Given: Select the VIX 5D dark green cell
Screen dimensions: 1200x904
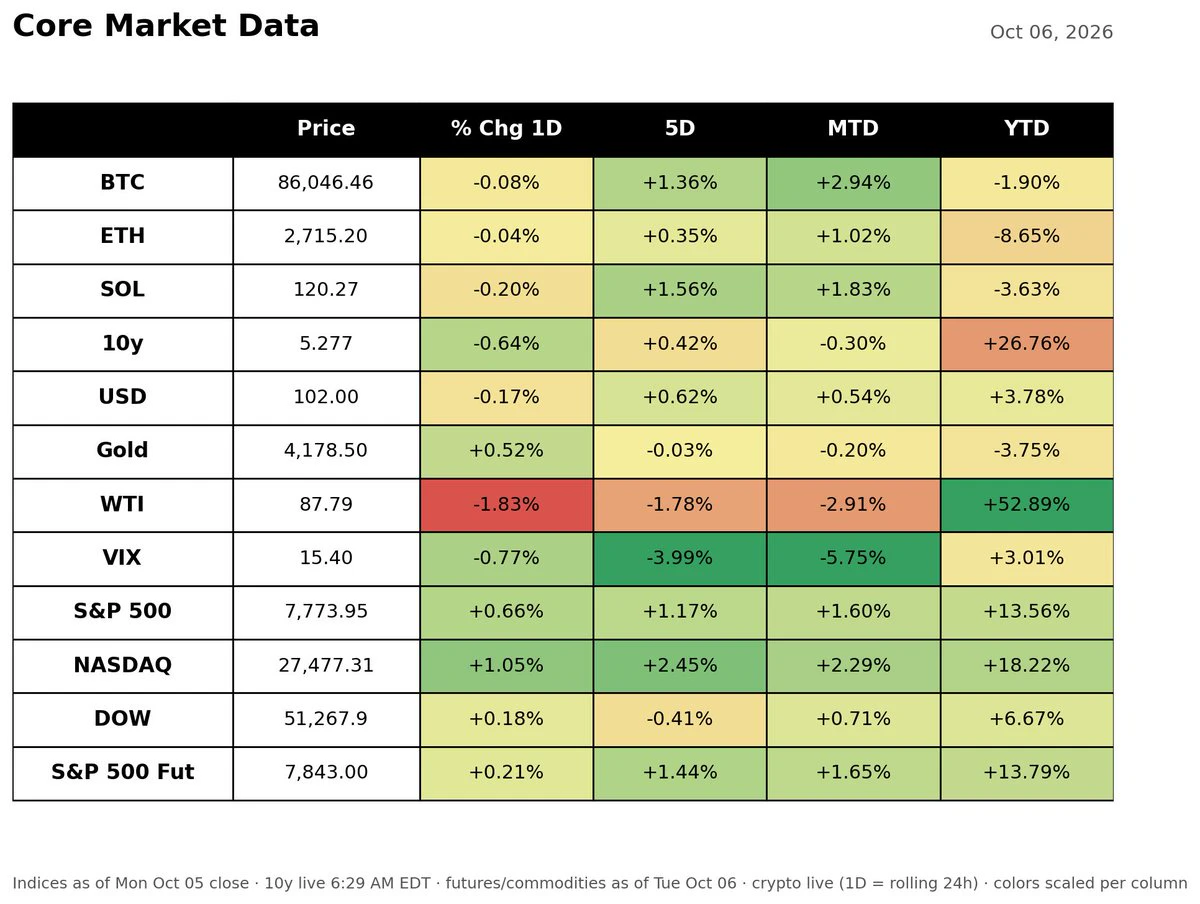Looking at the screenshot, I should click(680, 559).
